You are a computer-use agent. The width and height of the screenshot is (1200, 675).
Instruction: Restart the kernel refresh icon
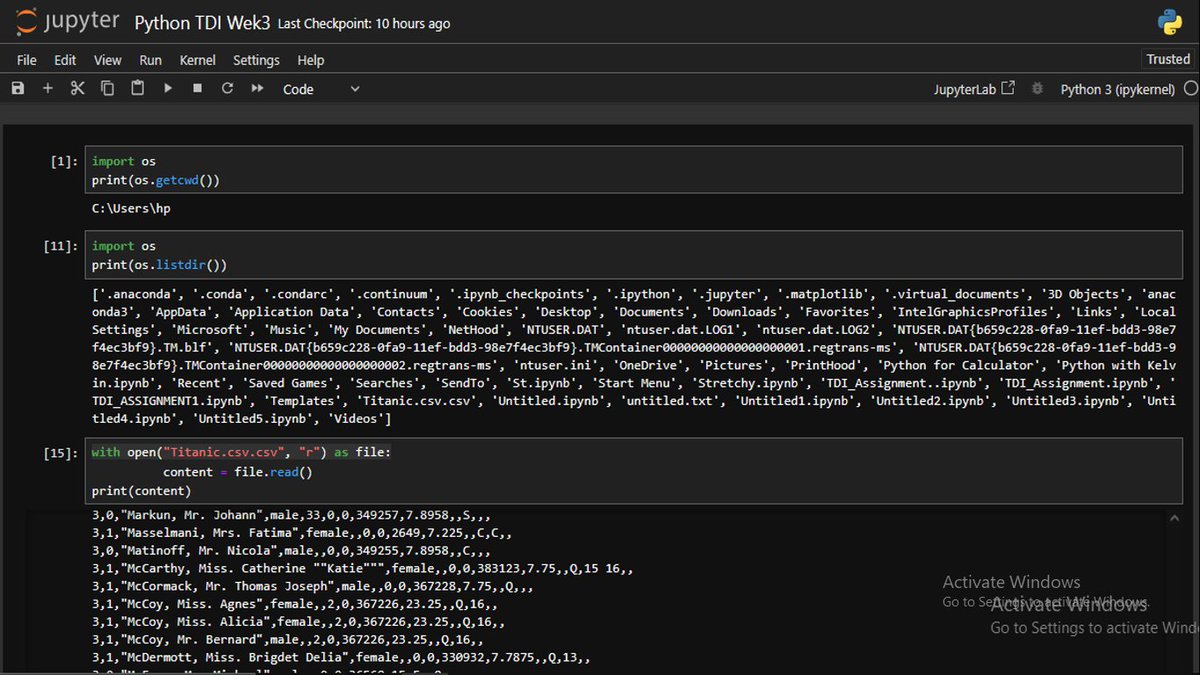pyautogui.click(x=227, y=89)
